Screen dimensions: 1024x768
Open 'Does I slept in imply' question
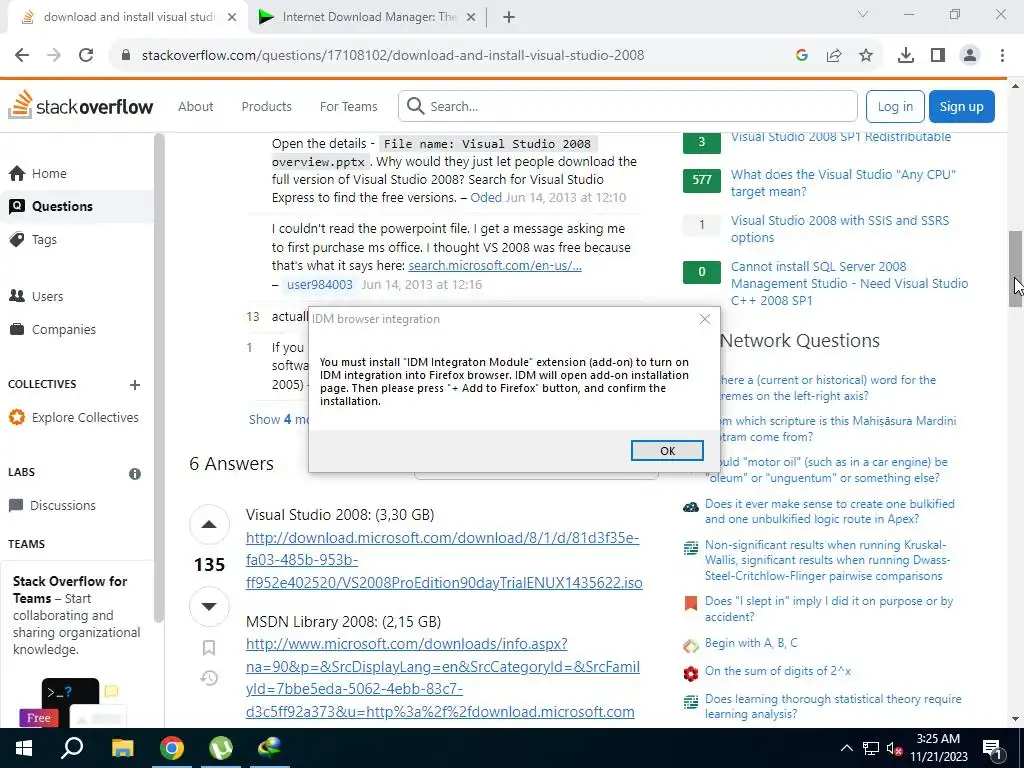(x=828, y=609)
